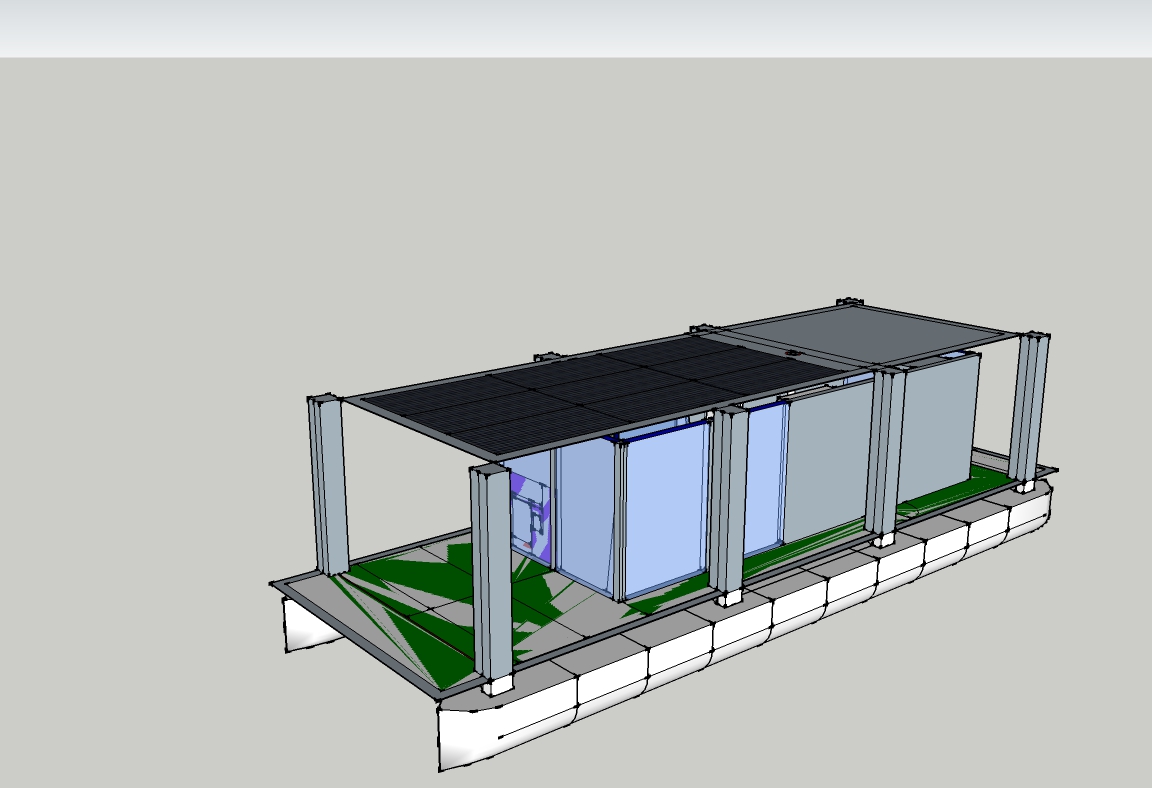
Task: Select the nearest front corner column
Action: pos(491,572)
